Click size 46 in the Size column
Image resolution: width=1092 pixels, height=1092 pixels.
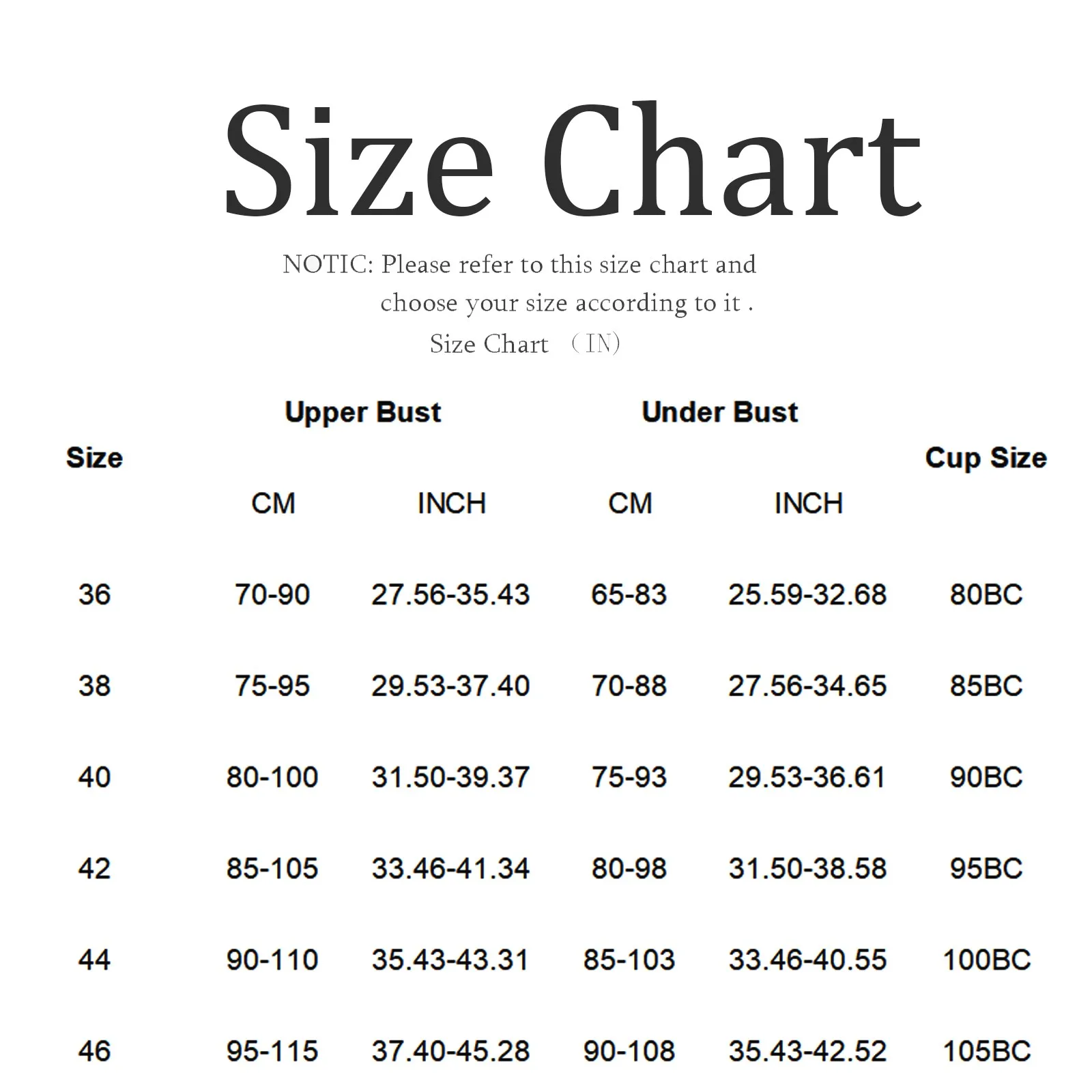(x=94, y=1051)
